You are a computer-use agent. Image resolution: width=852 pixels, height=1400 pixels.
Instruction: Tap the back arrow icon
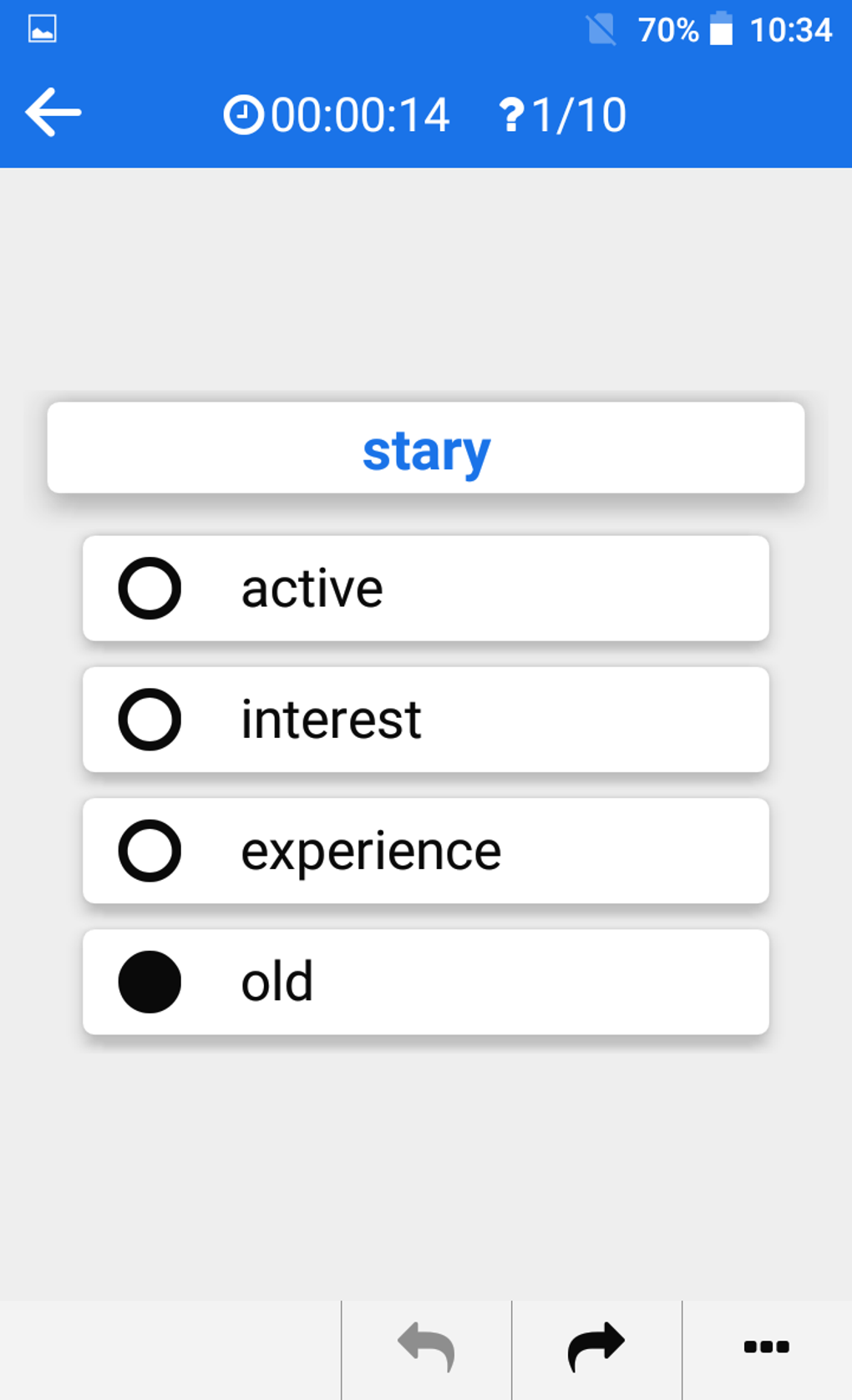click(53, 113)
